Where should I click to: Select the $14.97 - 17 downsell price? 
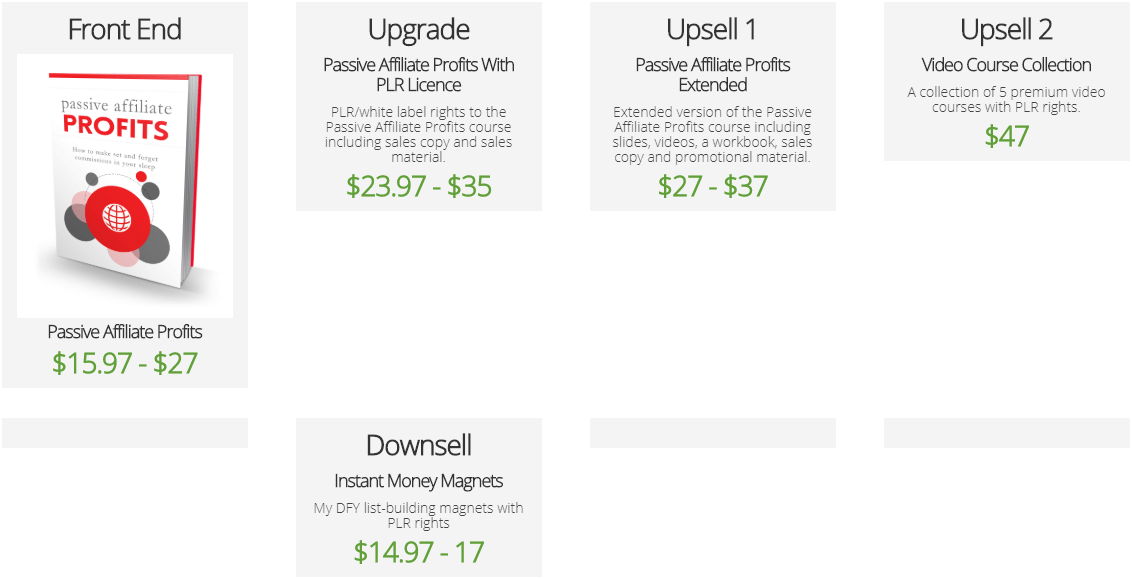point(419,552)
